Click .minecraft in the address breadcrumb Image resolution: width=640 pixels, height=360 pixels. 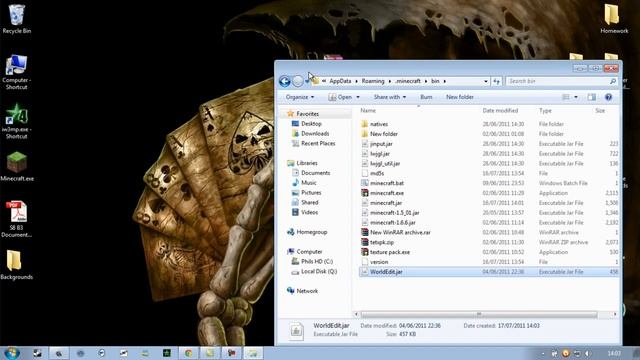pos(407,81)
